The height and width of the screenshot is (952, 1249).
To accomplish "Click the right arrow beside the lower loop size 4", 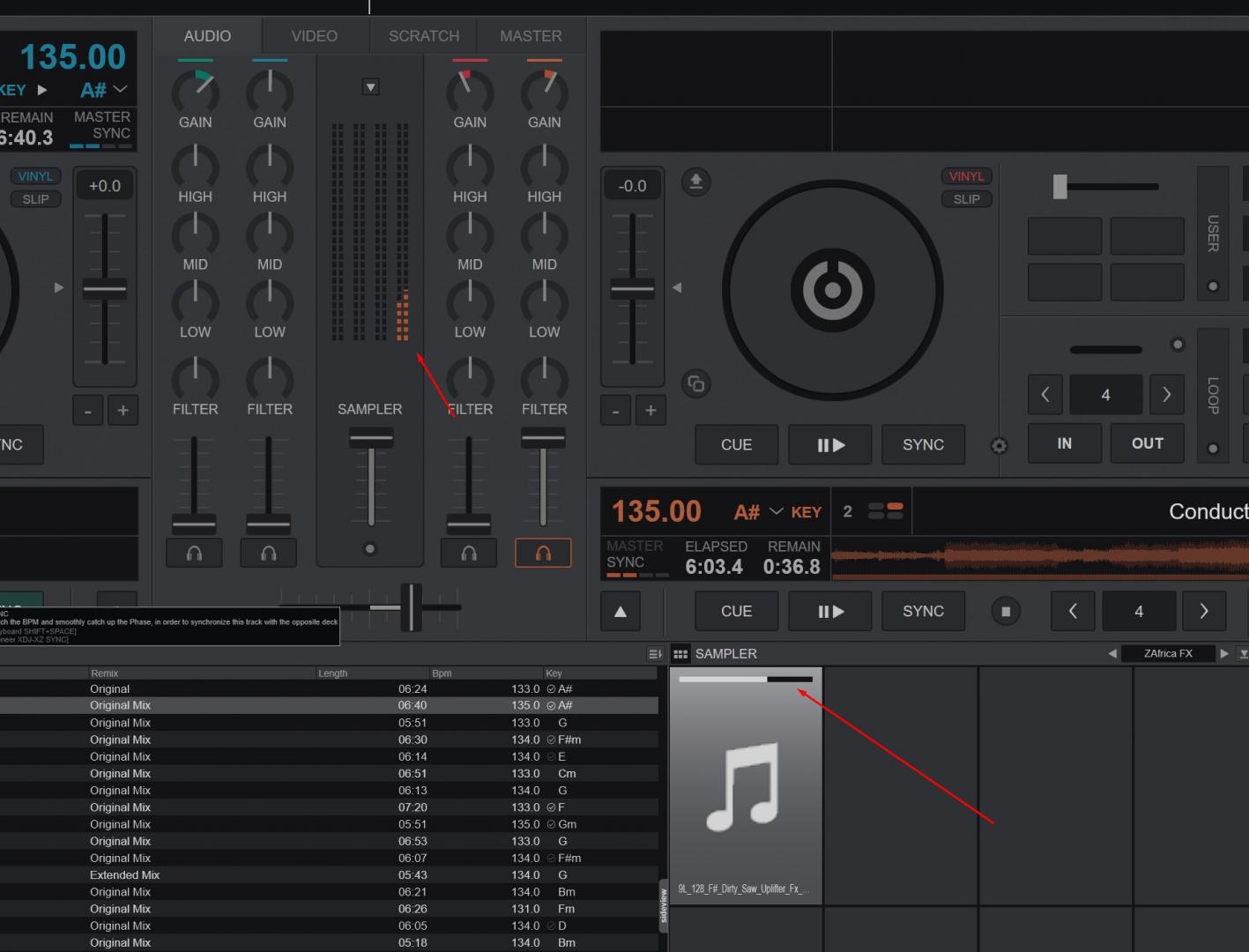I will coord(1204,611).
